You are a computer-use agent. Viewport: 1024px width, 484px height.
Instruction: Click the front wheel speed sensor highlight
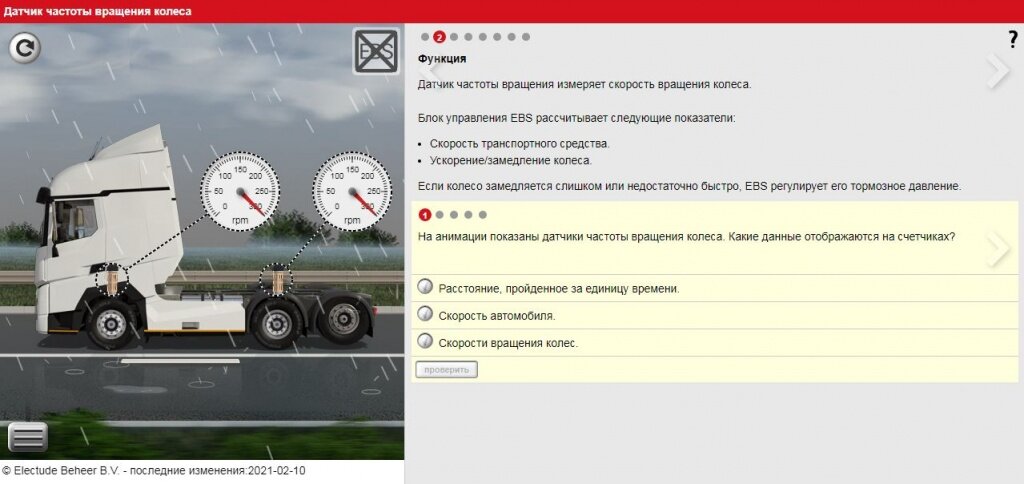point(112,280)
